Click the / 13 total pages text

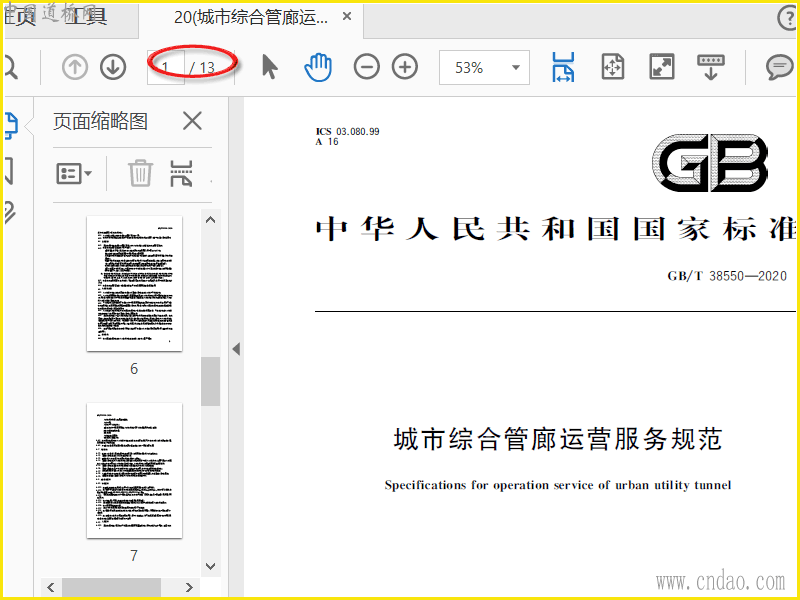click(202, 67)
